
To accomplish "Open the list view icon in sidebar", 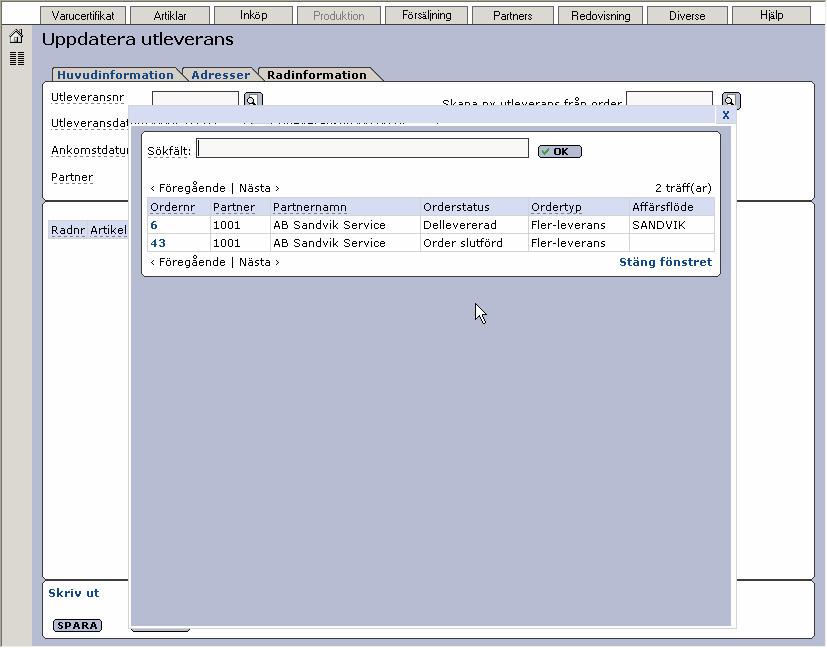I will [x=17, y=59].
